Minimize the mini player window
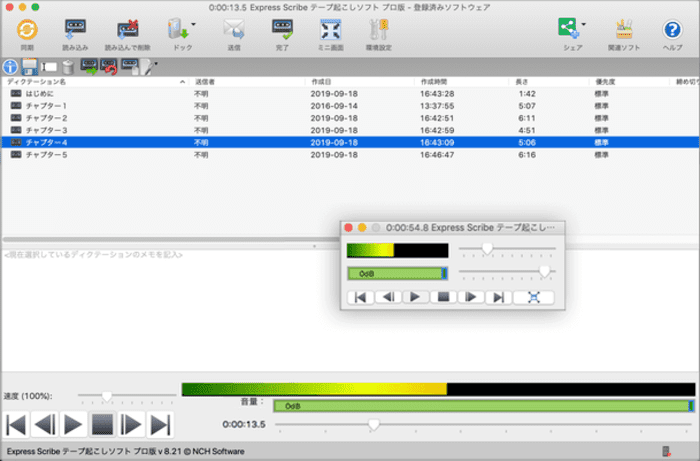 (x=362, y=228)
